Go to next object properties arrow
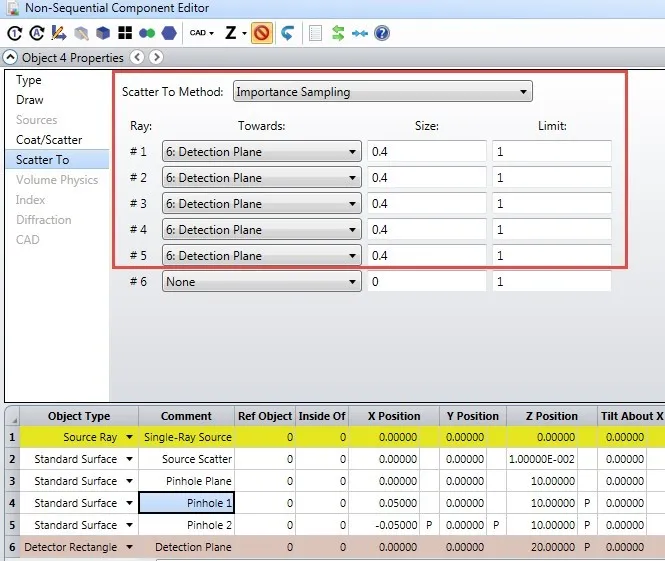This screenshot has width=665, height=561. pyautogui.click(x=156, y=57)
